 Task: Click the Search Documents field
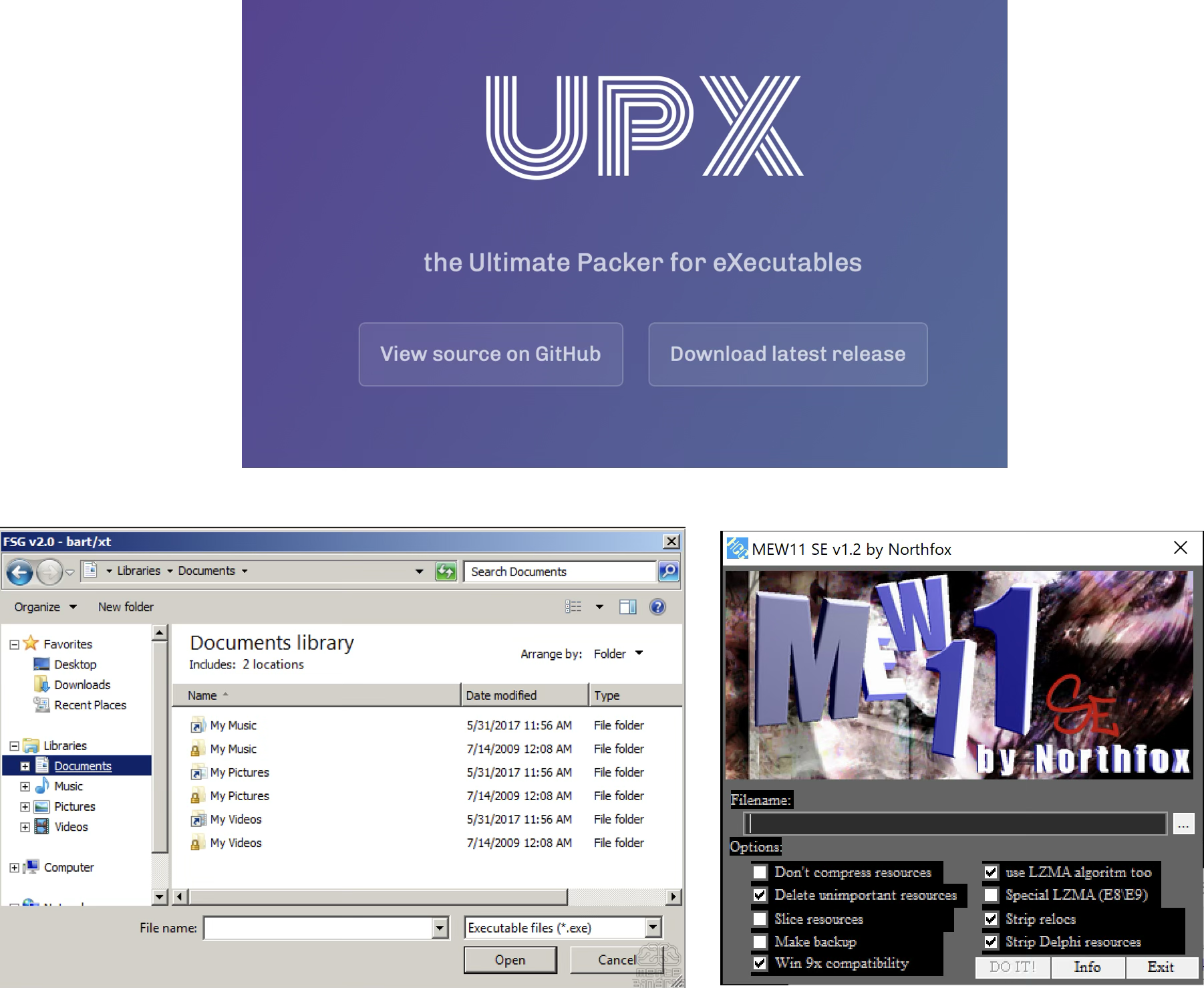tap(560, 572)
